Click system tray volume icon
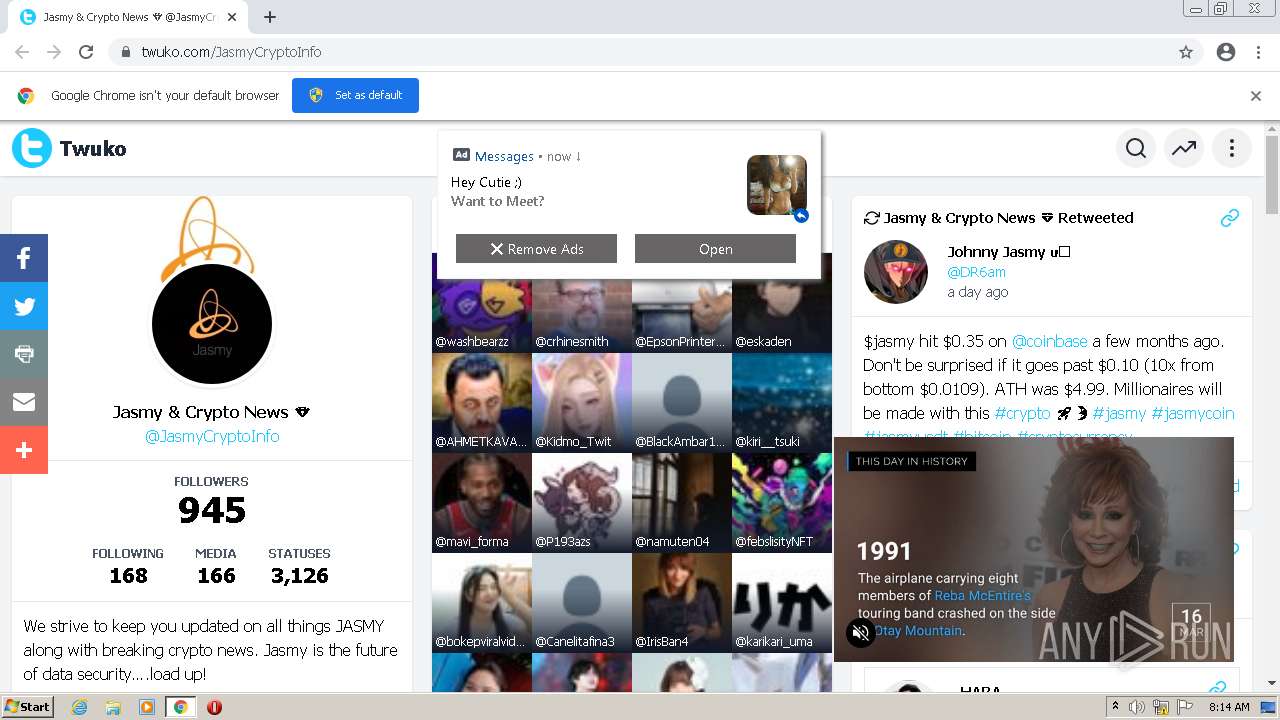This screenshot has height=720, width=1280. (1137, 707)
